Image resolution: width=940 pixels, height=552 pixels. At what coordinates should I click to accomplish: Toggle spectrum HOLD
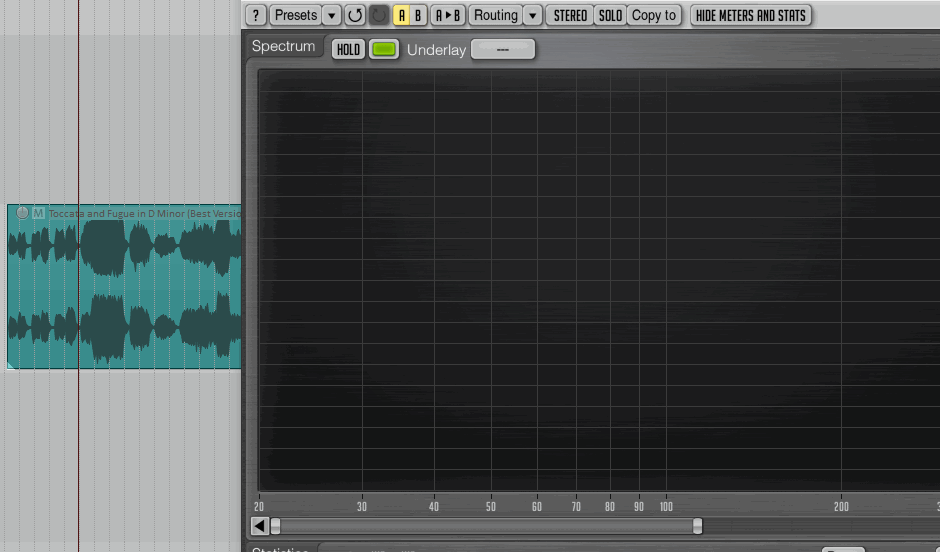click(348, 49)
